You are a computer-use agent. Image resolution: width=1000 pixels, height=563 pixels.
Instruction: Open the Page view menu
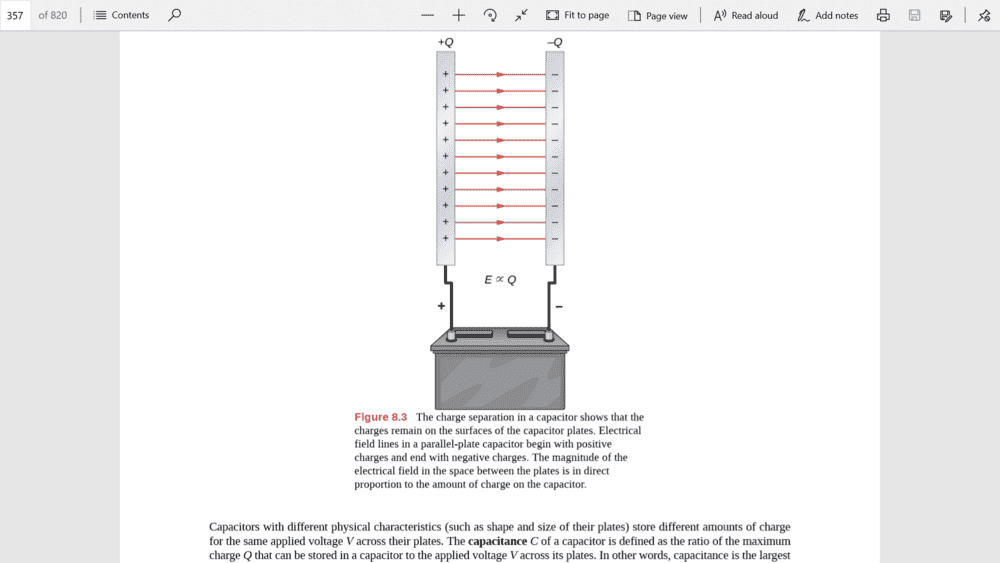click(x=658, y=15)
